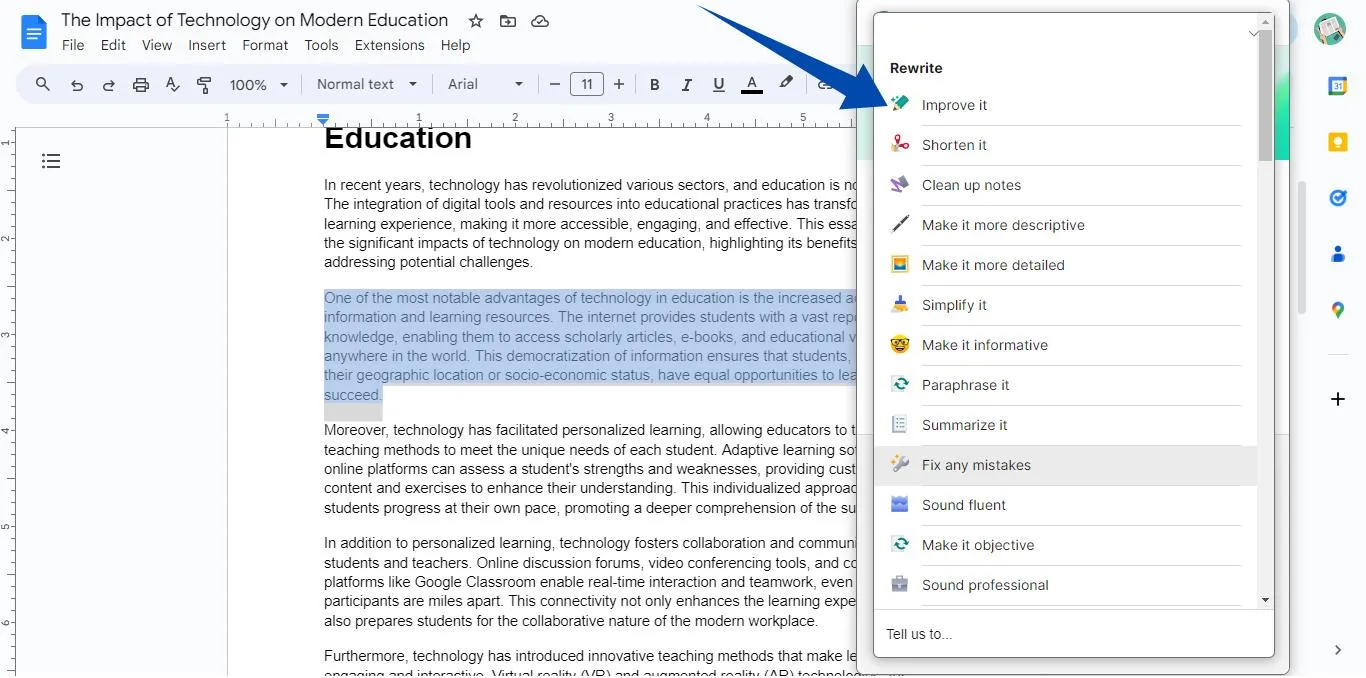
Task: Open Google Keep from the side panel
Action: coord(1337,142)
